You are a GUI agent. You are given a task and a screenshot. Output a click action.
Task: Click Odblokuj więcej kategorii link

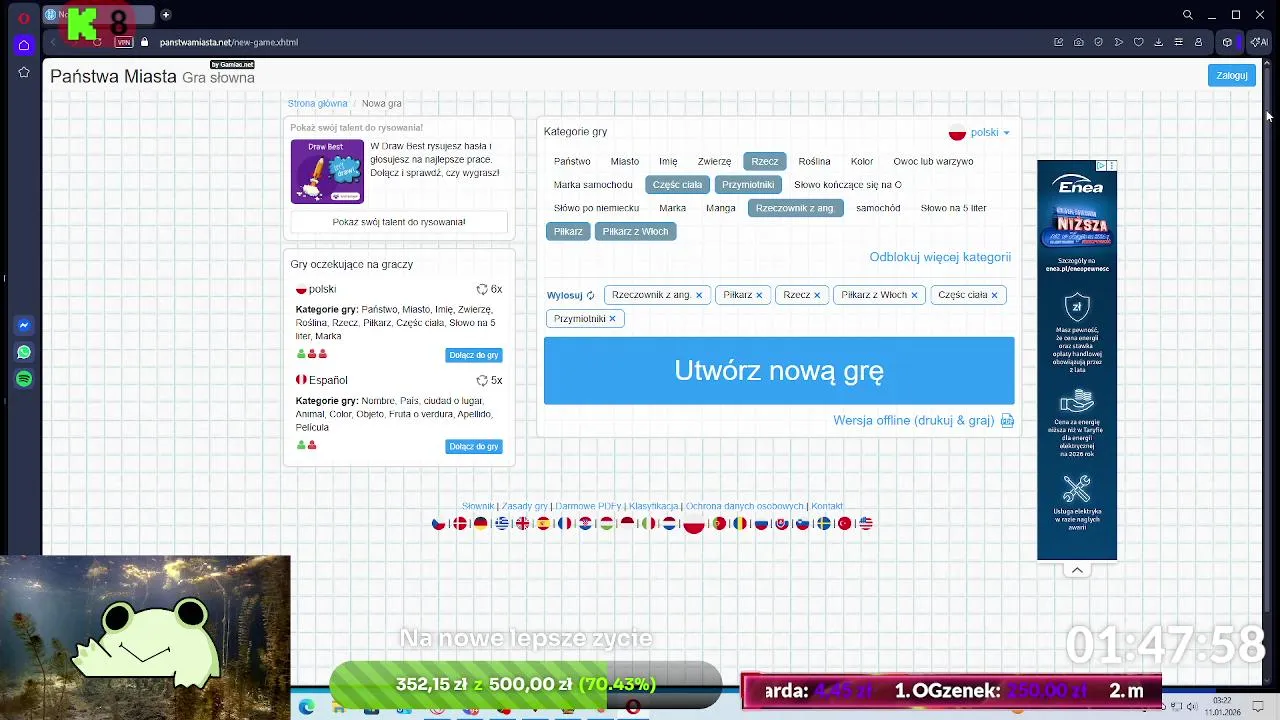(x=940, y=257)
